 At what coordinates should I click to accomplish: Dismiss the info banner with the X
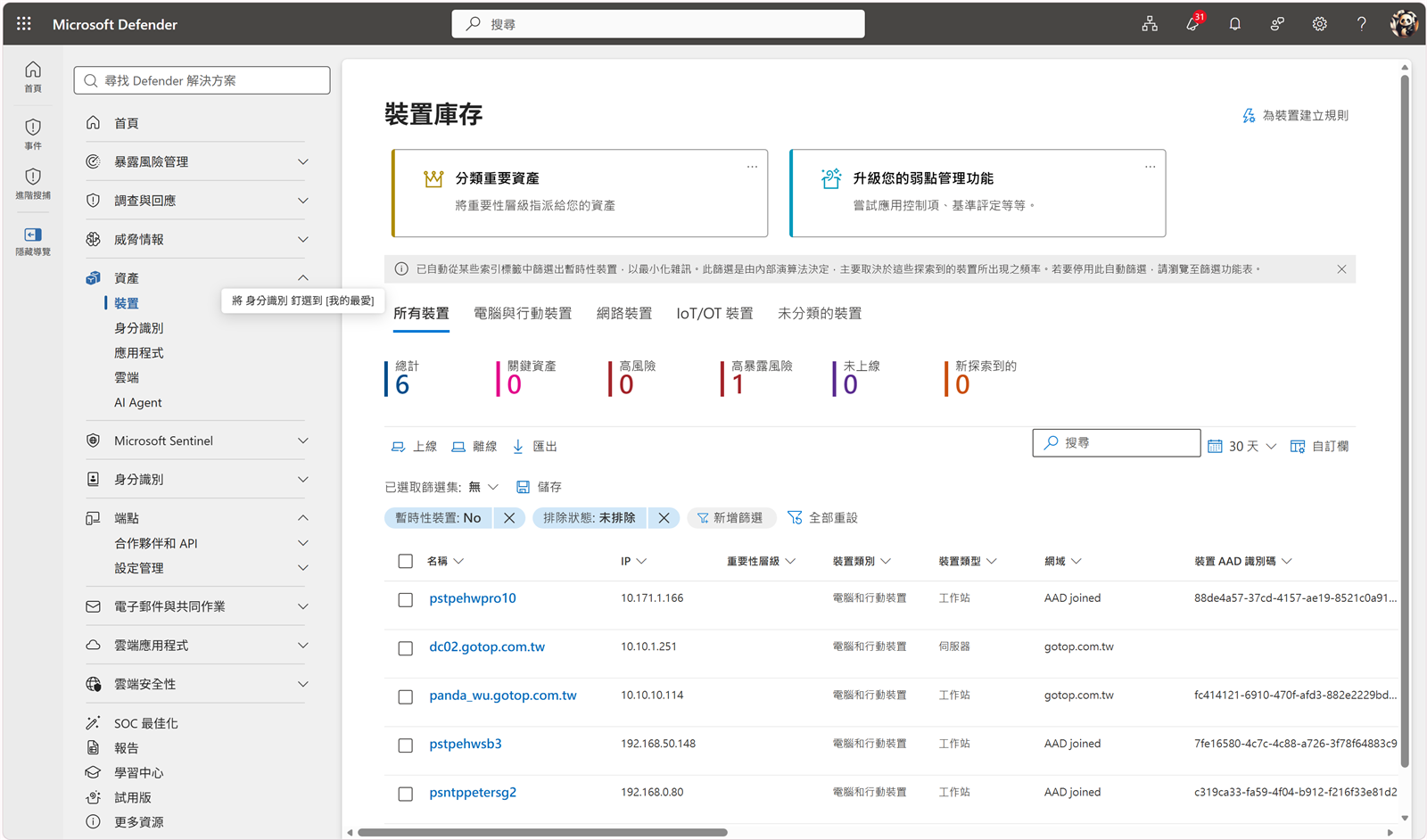pyautogui.click(x=1341, y=269)
